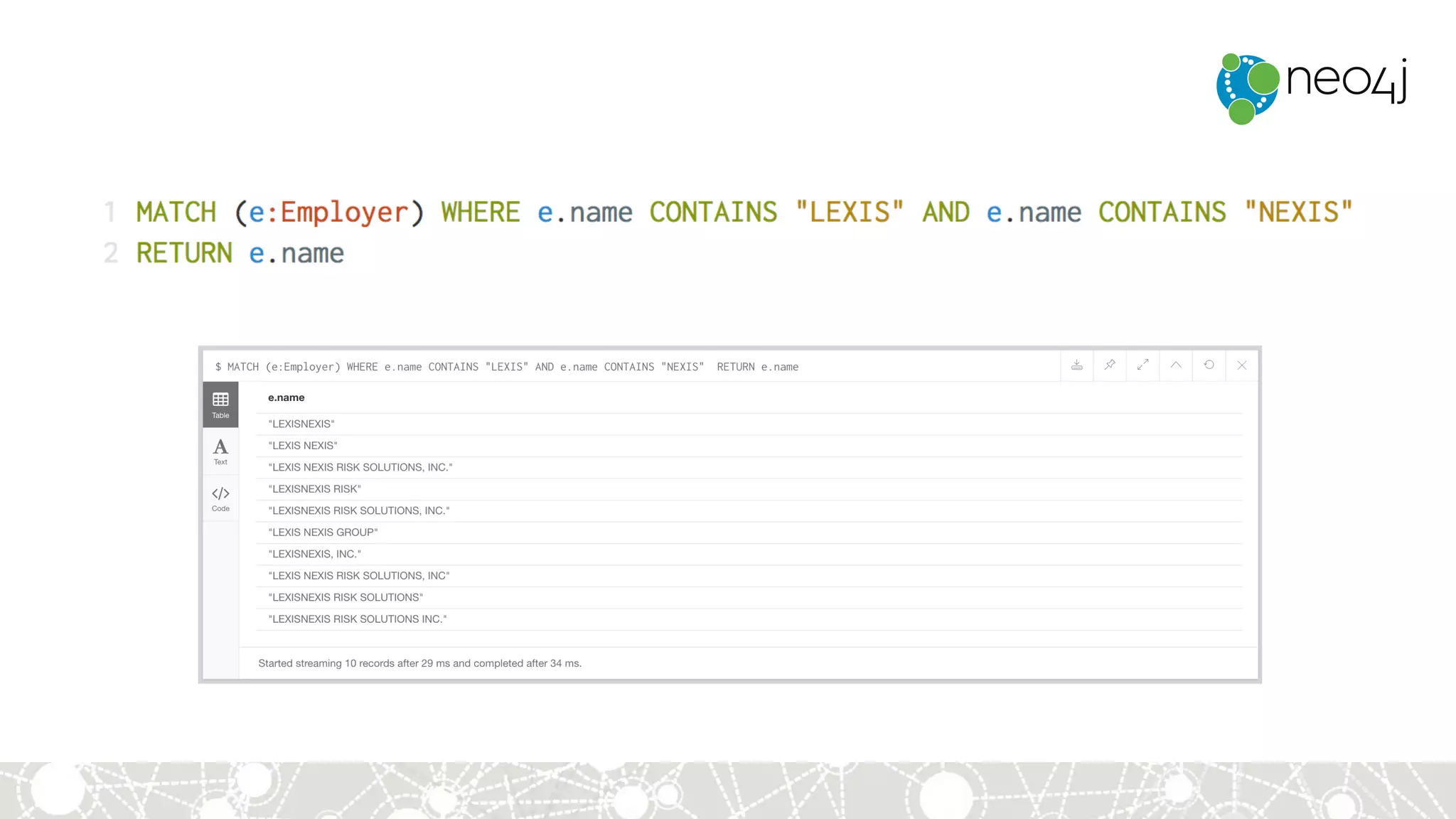Select the "LEXIS NEXIS" result row
The width and height of the screenshot is (1456, 819).
click(x=303, y=446)
